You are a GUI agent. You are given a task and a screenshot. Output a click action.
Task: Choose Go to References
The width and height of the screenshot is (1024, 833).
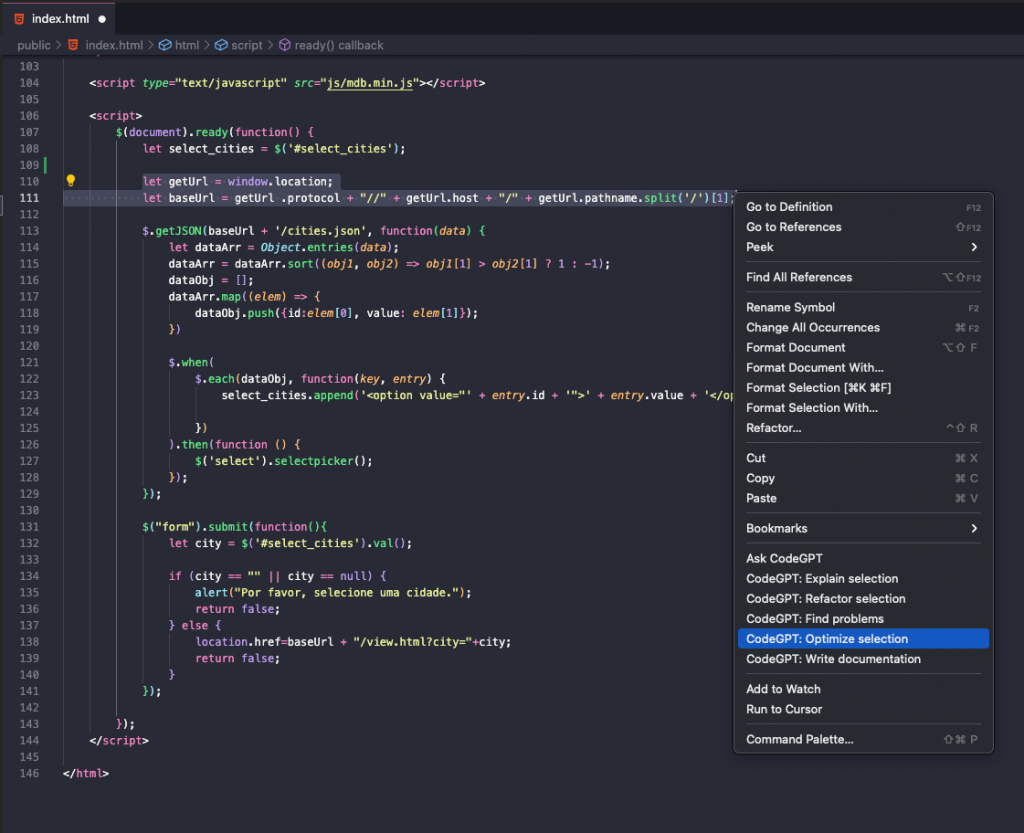coord(863,227)
